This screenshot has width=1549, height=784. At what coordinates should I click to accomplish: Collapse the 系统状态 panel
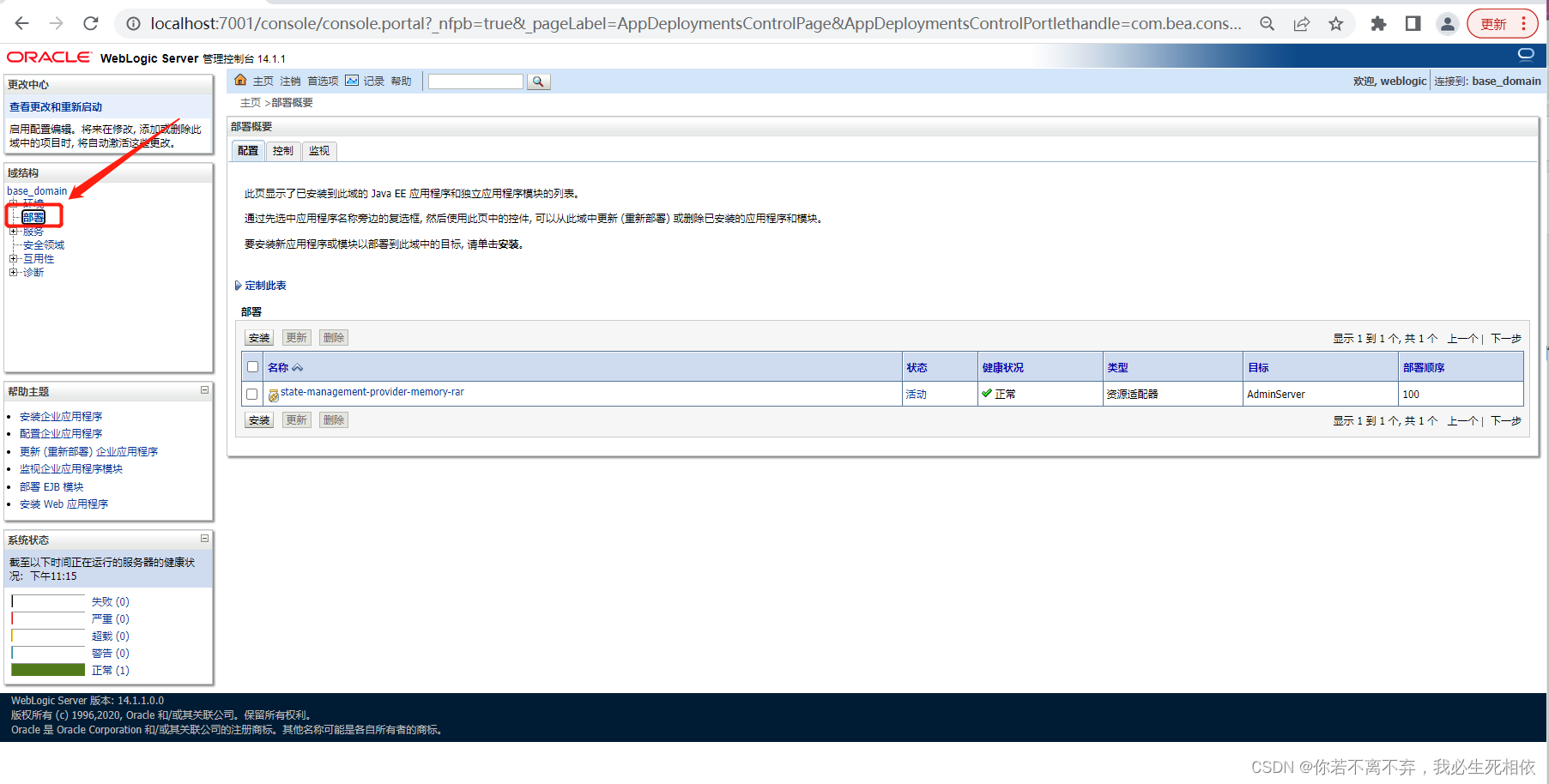point(204,539)
